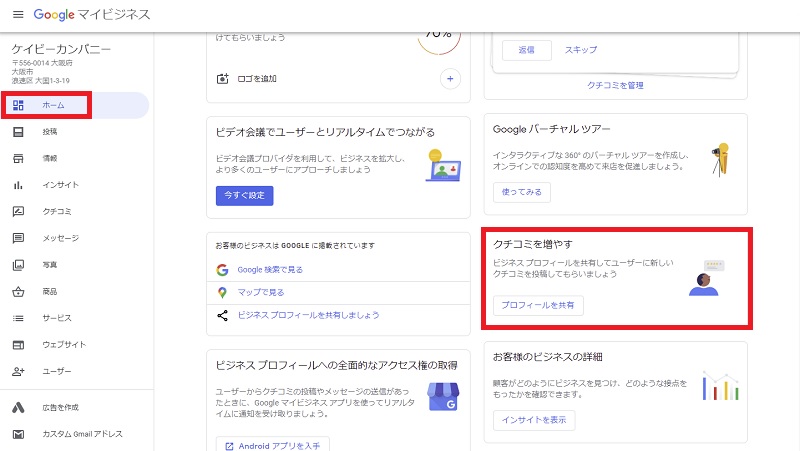Click the メッセージ chat icon in sidebar
The height and width of the screenshot is (451, 800).
[18, 238]
